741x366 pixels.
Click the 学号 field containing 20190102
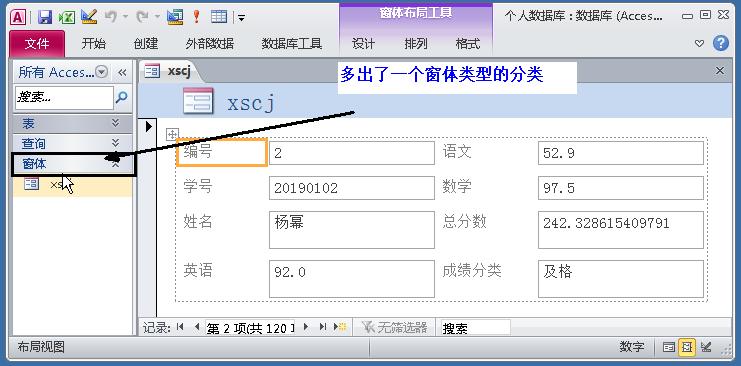coord(352,188)
